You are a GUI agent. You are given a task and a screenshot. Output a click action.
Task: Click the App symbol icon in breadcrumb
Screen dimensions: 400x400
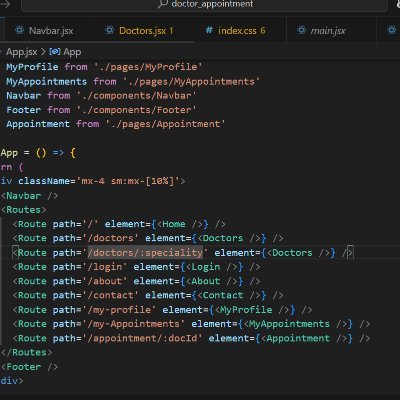tap(55, 52)
